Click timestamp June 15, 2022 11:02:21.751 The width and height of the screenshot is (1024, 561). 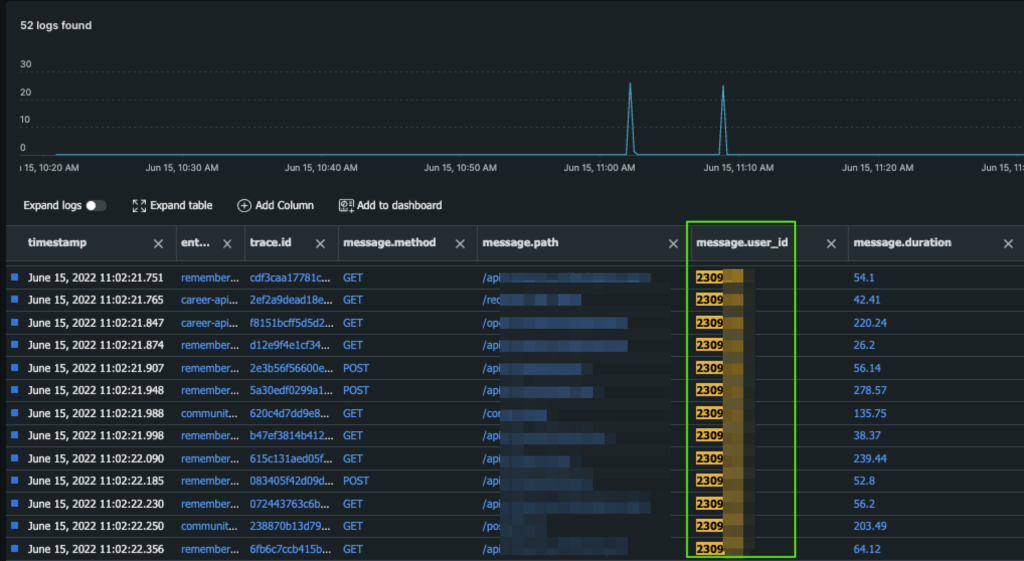[95, 278]
